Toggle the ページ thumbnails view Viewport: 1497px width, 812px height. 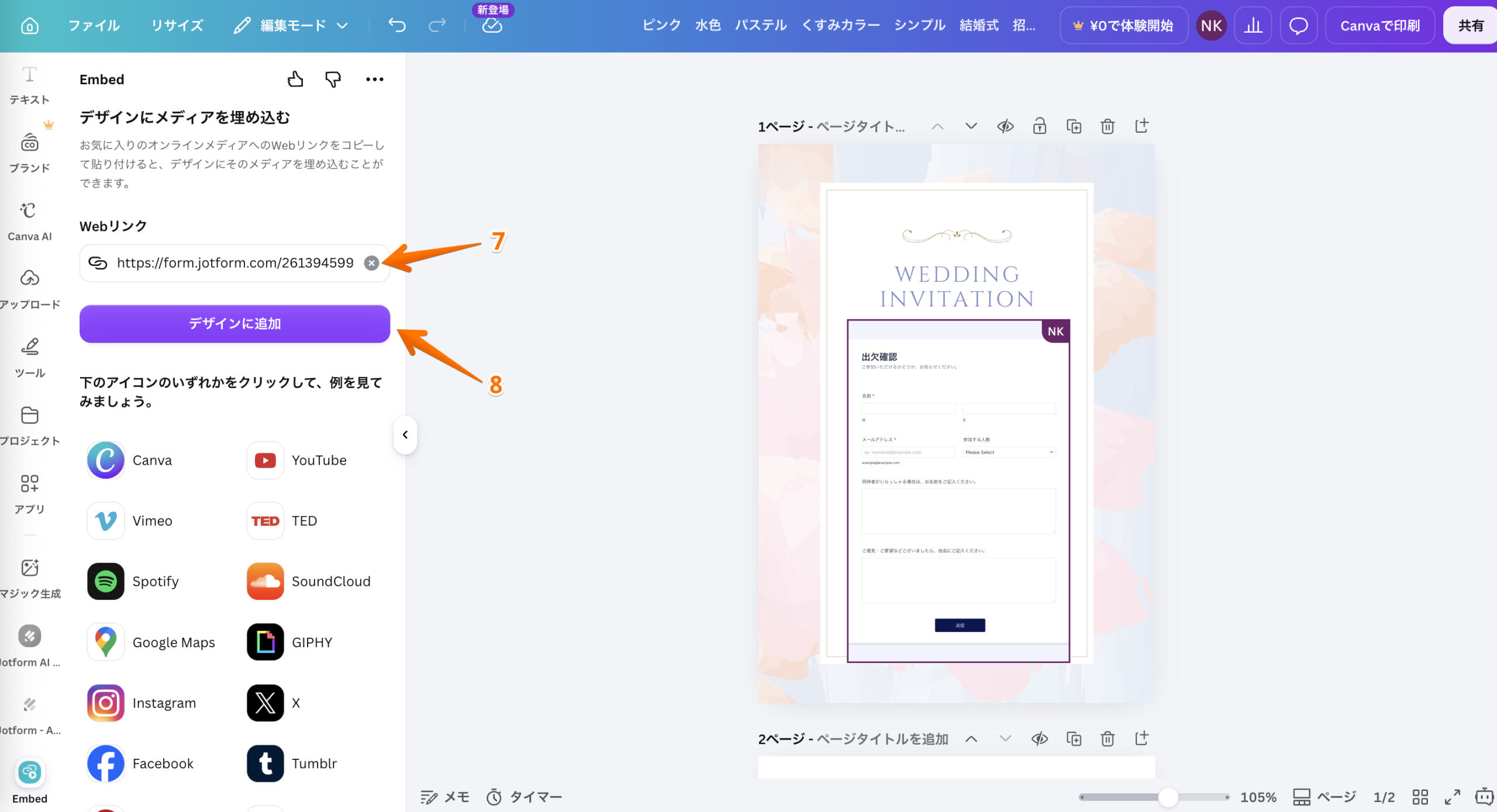coord(1324,797)
